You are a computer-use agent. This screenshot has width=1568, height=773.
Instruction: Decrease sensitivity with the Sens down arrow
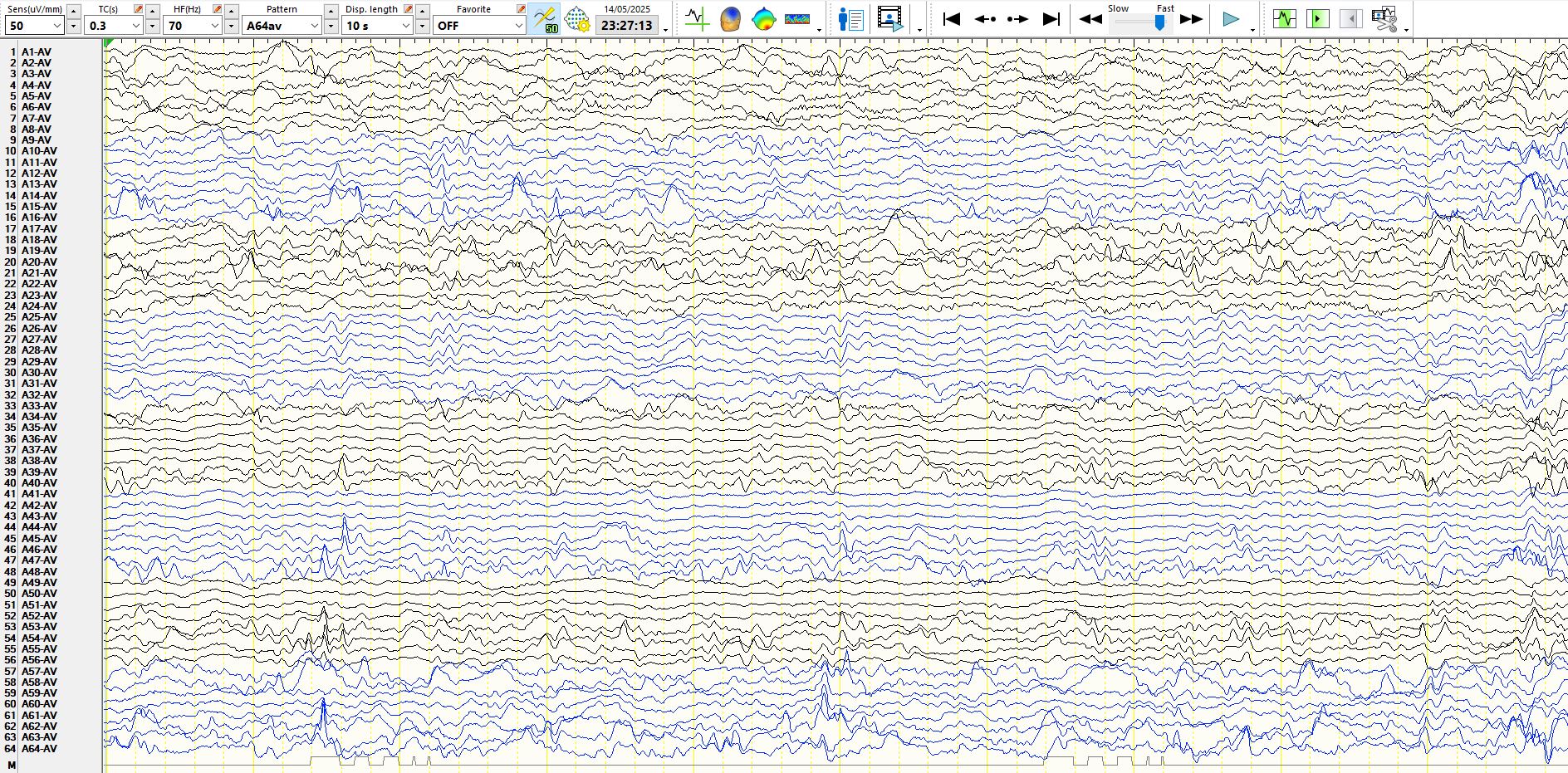pyautogui.click(x=74, y=27)
